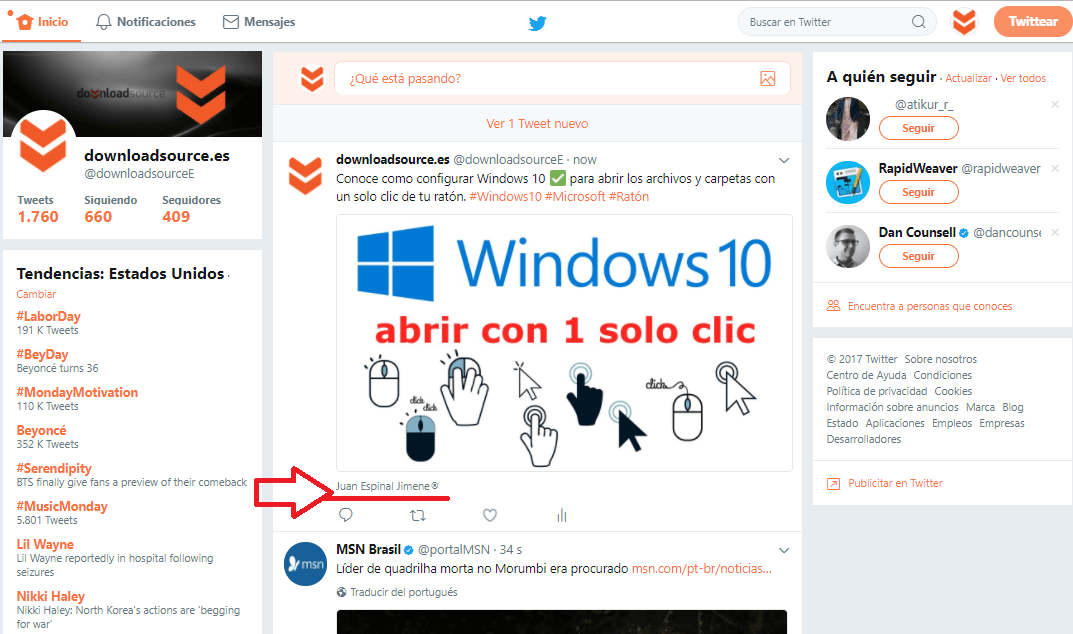Click the profile header banner image
Image resolution: width=1073 pixels, height=634 pixels.
point(133,94)
